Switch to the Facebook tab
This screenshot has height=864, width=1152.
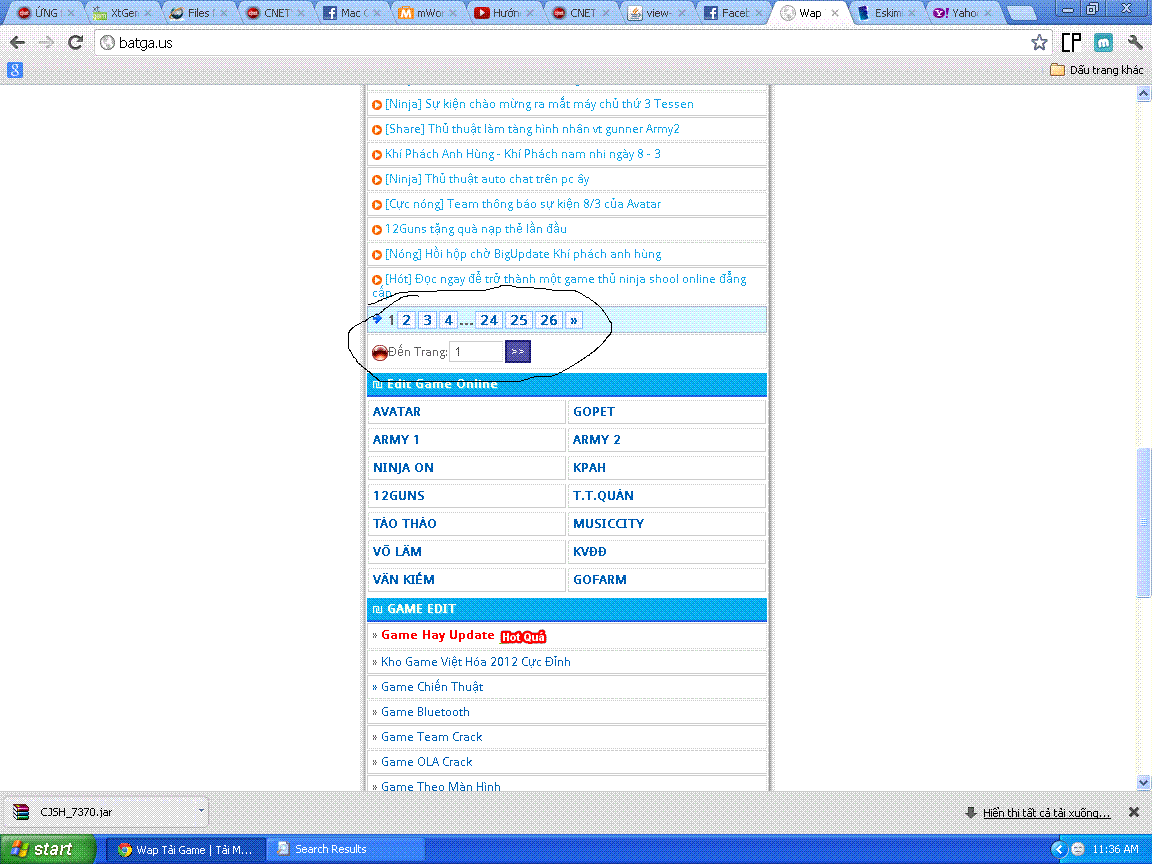point(734,14)
